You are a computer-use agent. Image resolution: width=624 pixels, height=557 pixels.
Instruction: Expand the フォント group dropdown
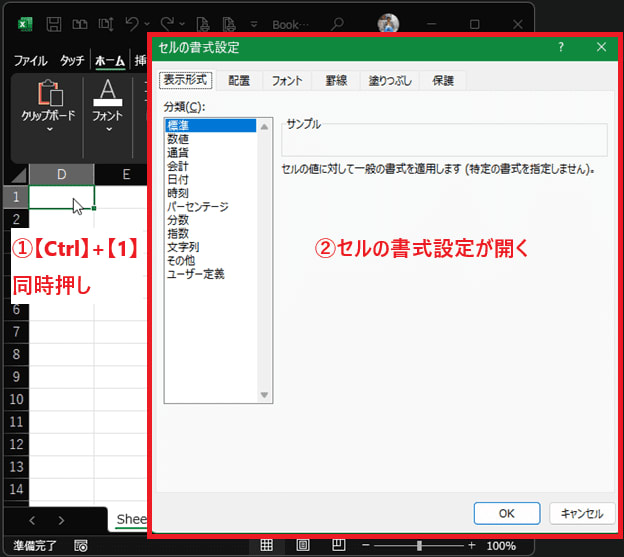coord(108,129)
